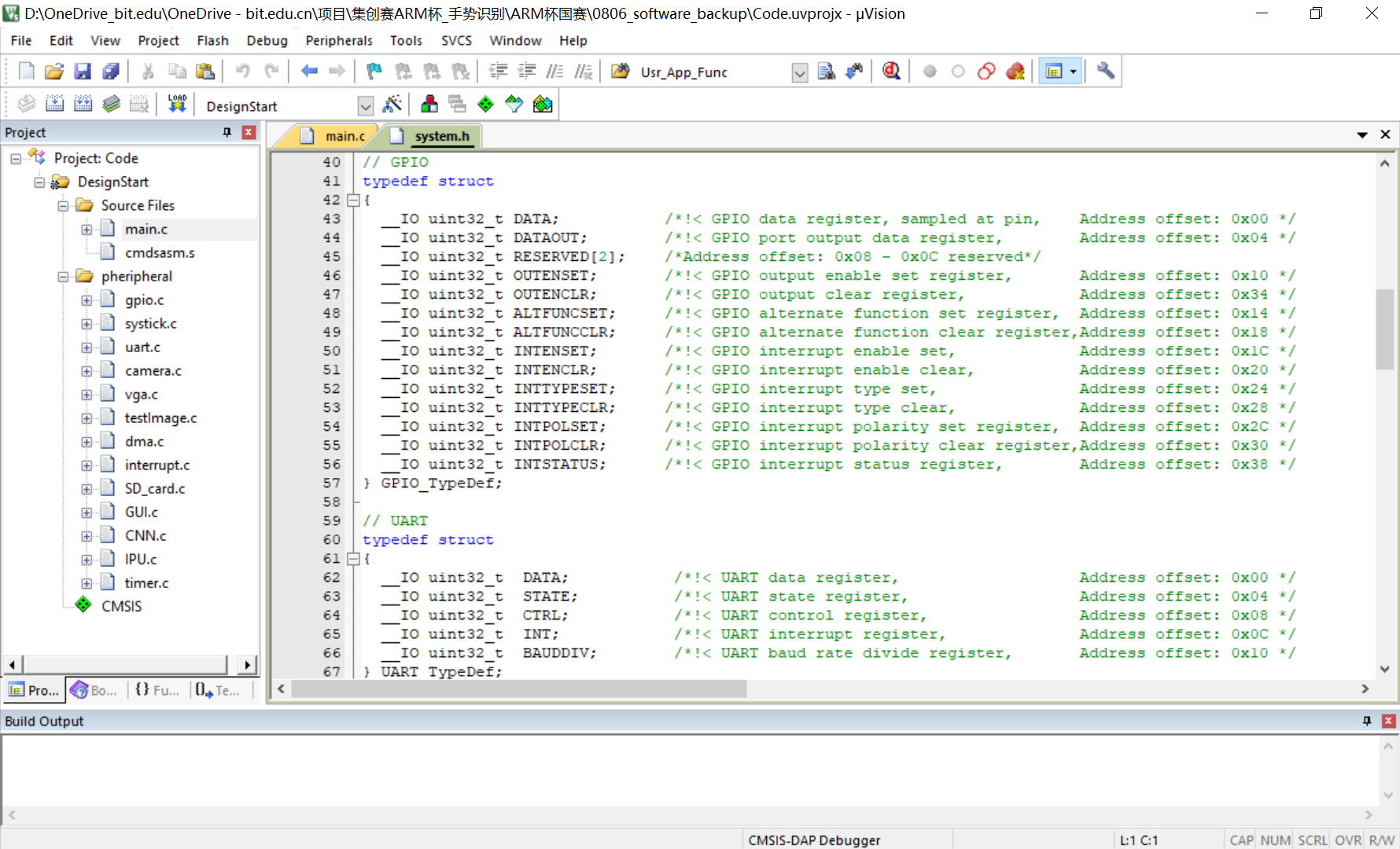Open Find in Files icon beside Usr_App_Func
Viewport: 1400px width, 849px height.
click(621, 72)
